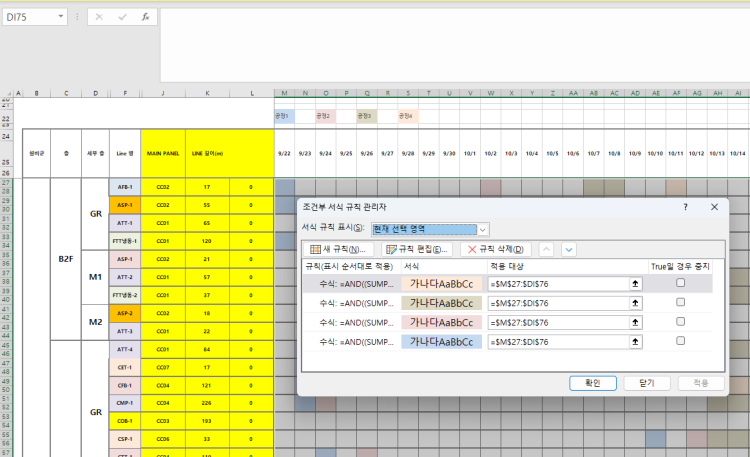Click the edit rule (규칙 편집) button
The width and height of the screenshot is (750, 457).
tap(417, 249)
